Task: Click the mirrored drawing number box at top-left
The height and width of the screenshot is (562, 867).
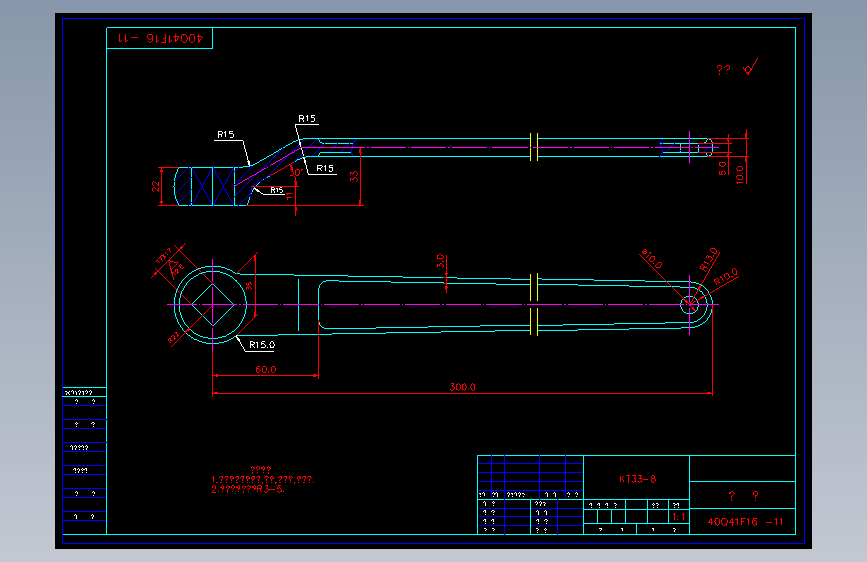Action: pyautogui.click(x=159, y=38)
